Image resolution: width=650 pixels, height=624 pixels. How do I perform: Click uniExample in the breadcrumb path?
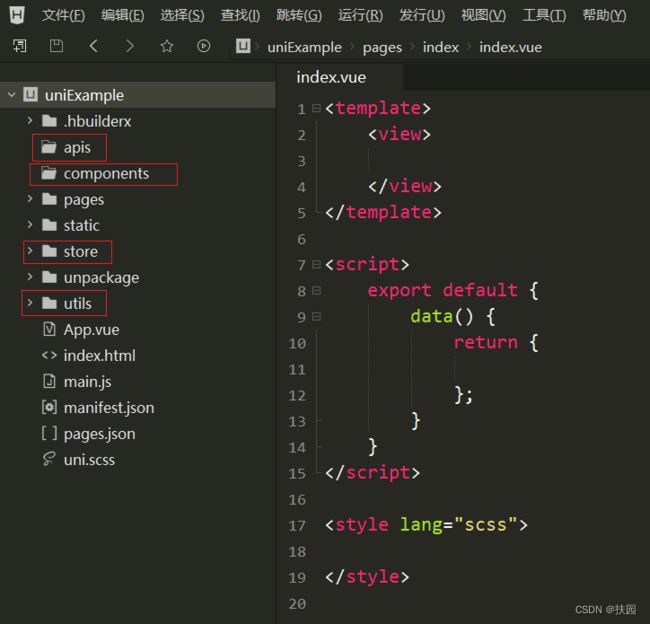pyautogui.click(x=305, y=47)
